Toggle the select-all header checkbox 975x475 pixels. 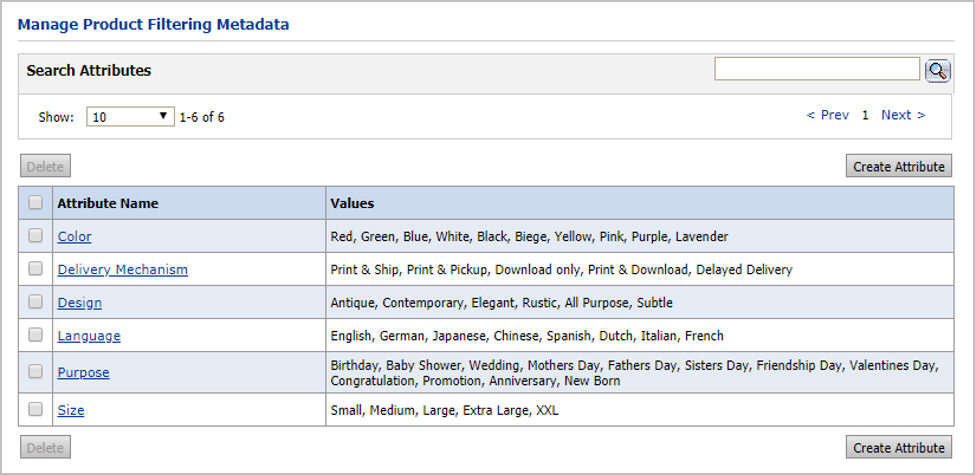tap(36, 203)
